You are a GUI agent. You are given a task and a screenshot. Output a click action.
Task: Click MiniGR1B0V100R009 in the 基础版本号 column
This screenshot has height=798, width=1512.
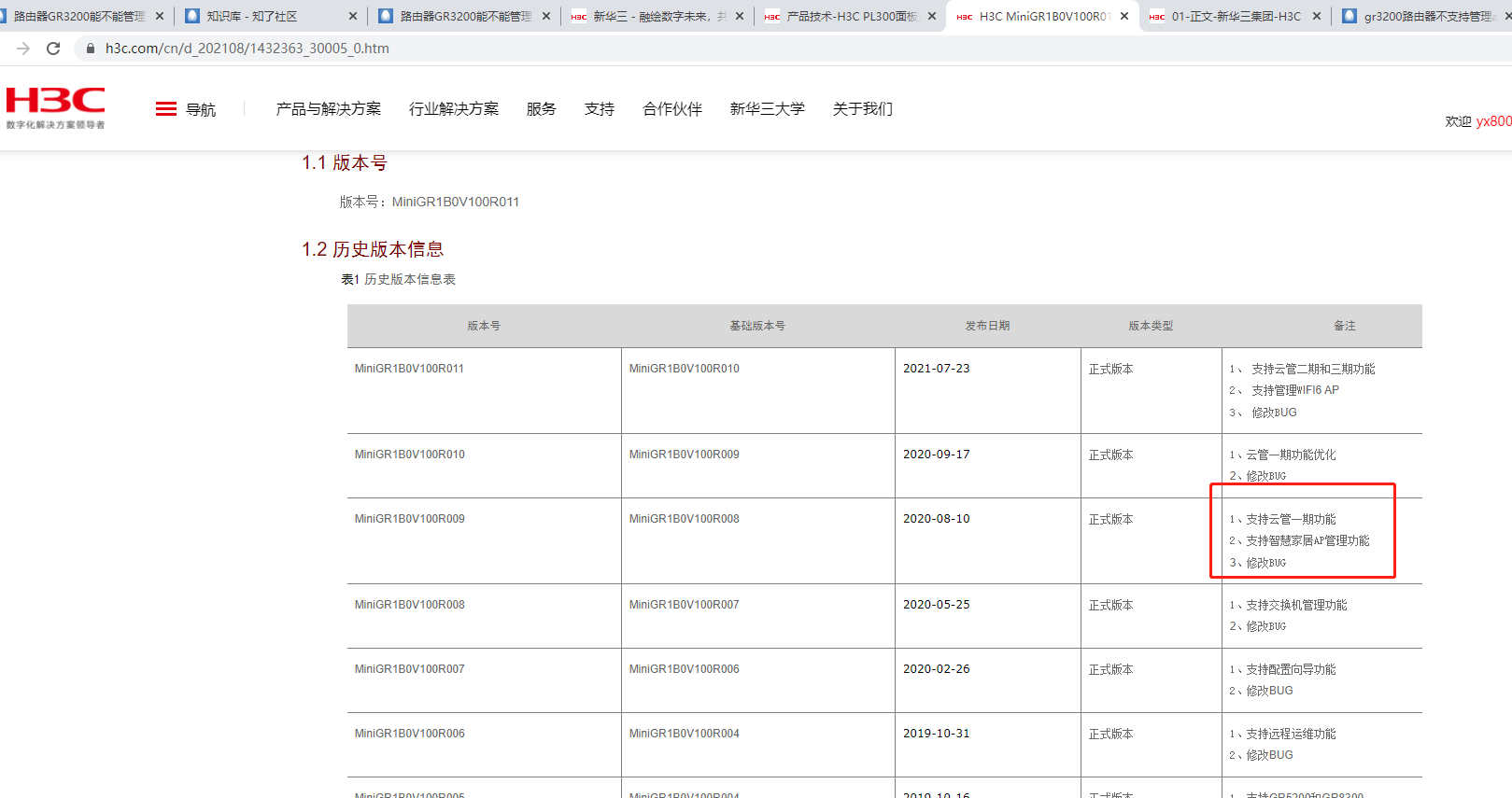[x=684, y=455]
